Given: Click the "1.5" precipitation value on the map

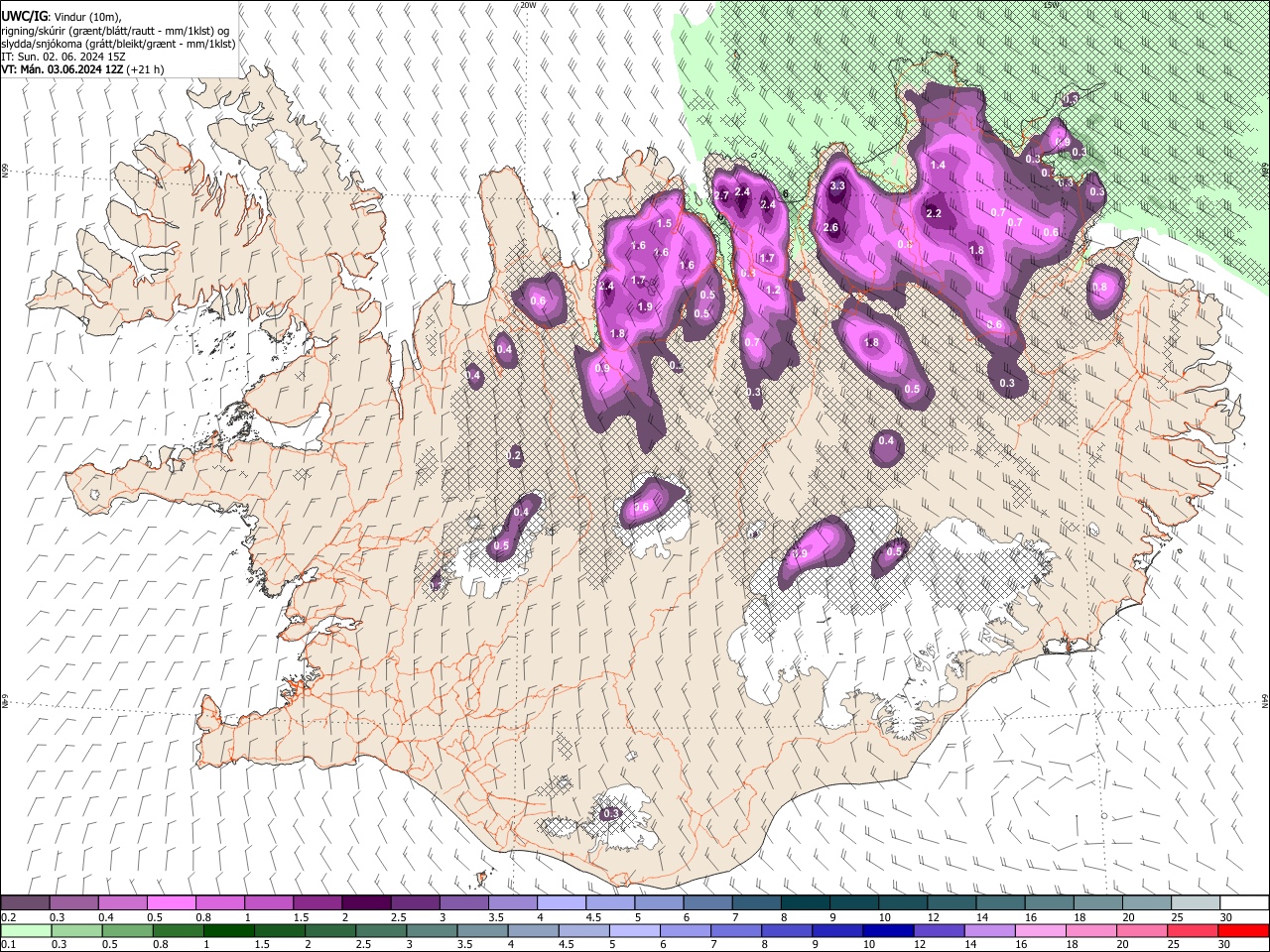Looking at the screenshot, I should pos(664,224).
